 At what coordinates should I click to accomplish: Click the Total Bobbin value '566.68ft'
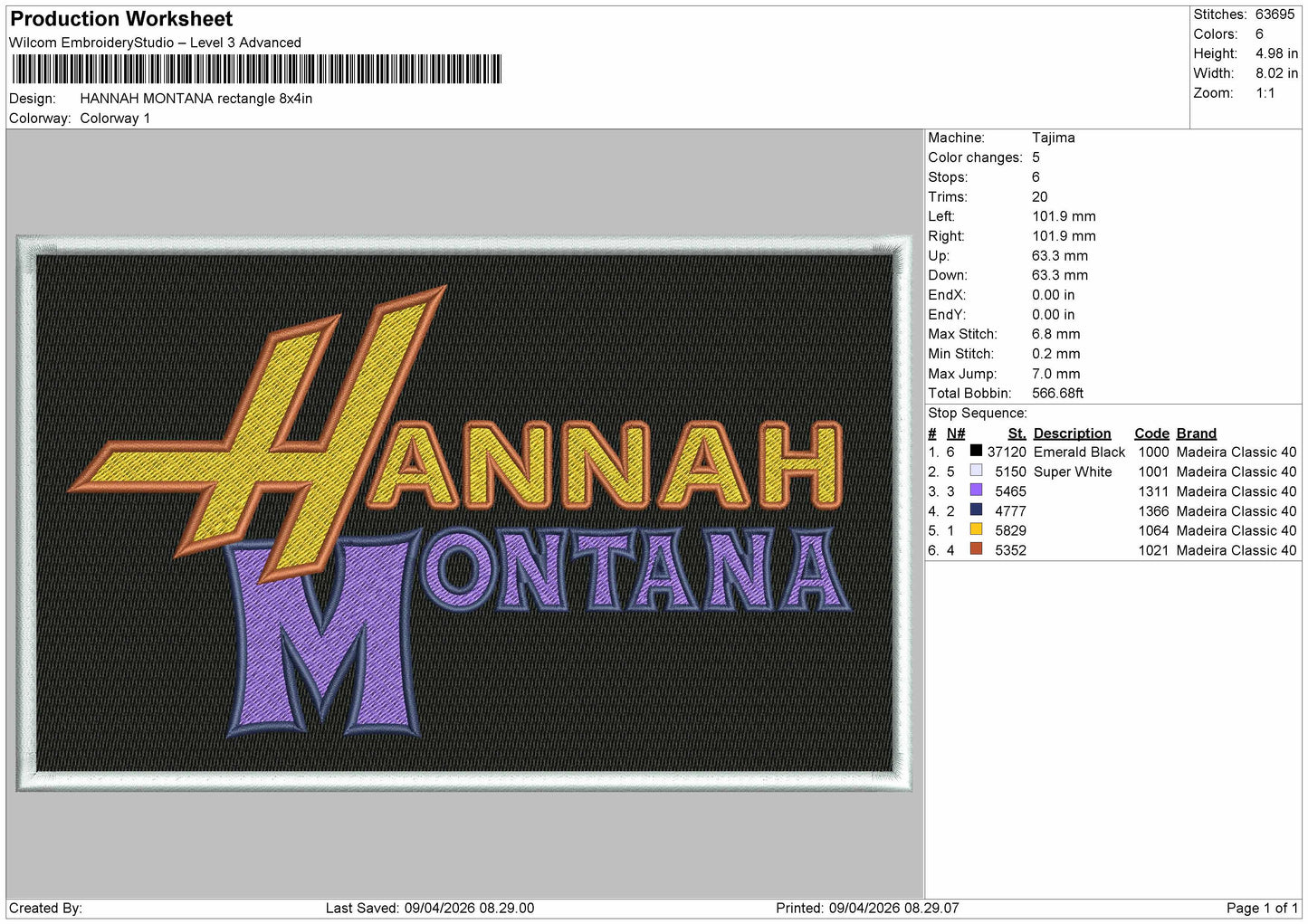coord(1057,394)
